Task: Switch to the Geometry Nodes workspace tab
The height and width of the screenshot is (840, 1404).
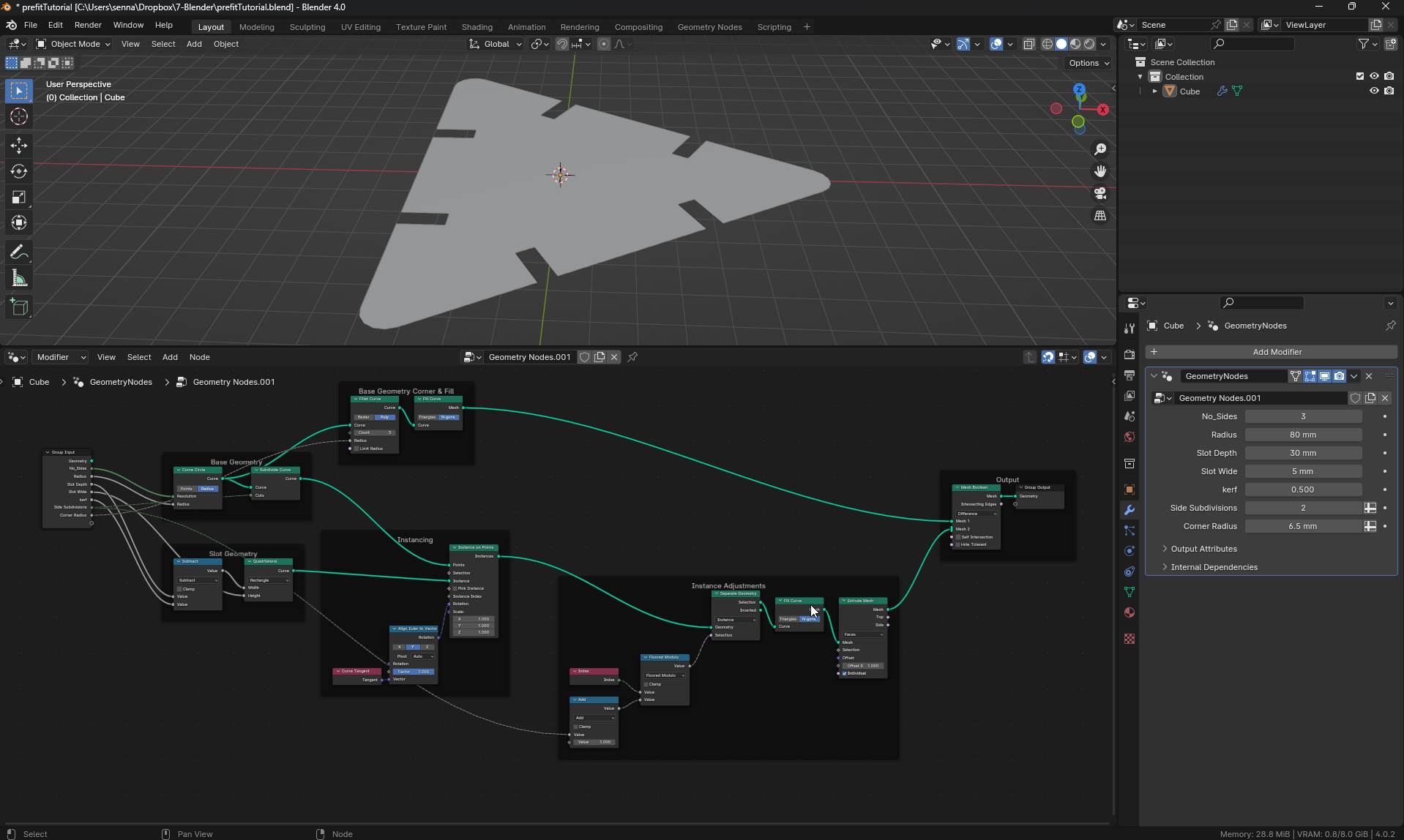Action: (709, 27)
